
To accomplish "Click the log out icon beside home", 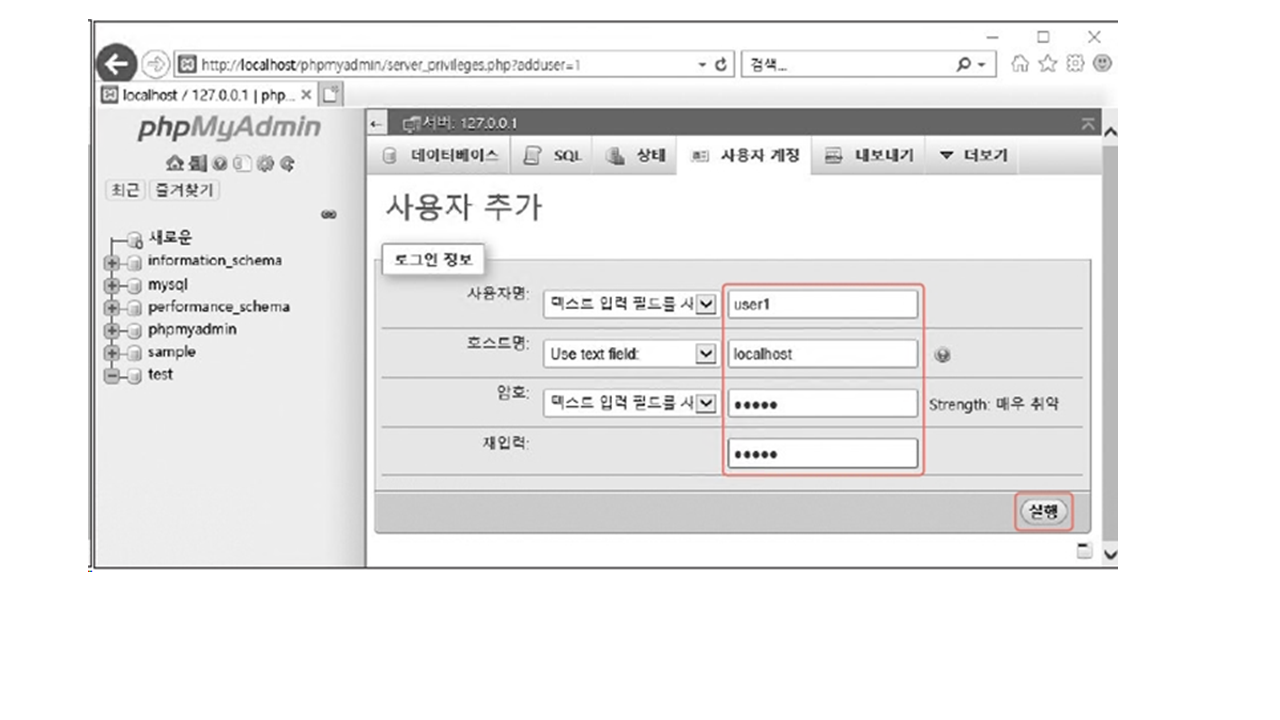I will [x=198, y=164].
